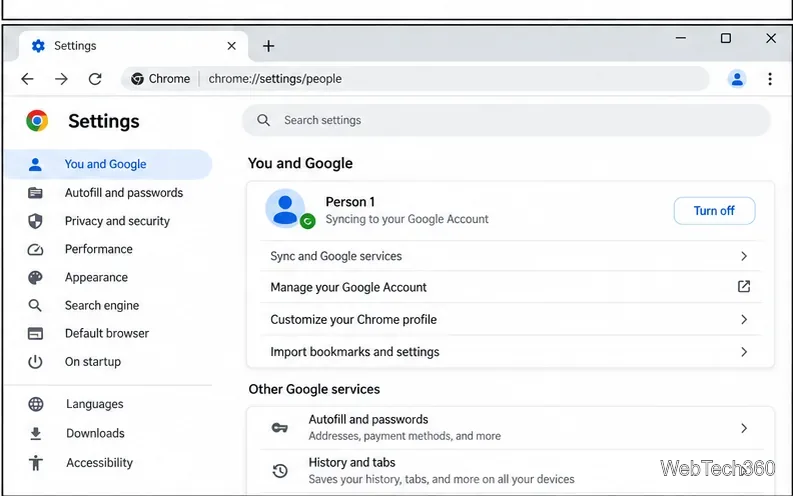Open a new tab with plus button

(x=269, y=46)
